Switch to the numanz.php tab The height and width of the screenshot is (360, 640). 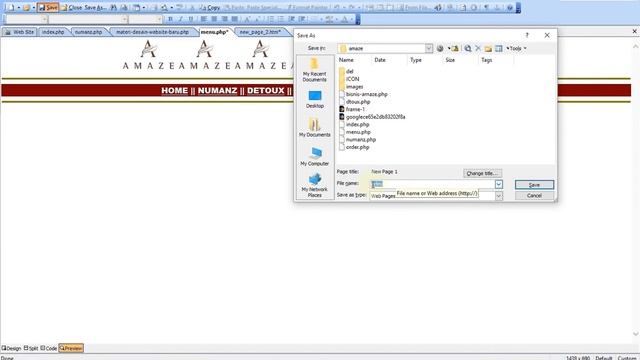coord(89,32)
